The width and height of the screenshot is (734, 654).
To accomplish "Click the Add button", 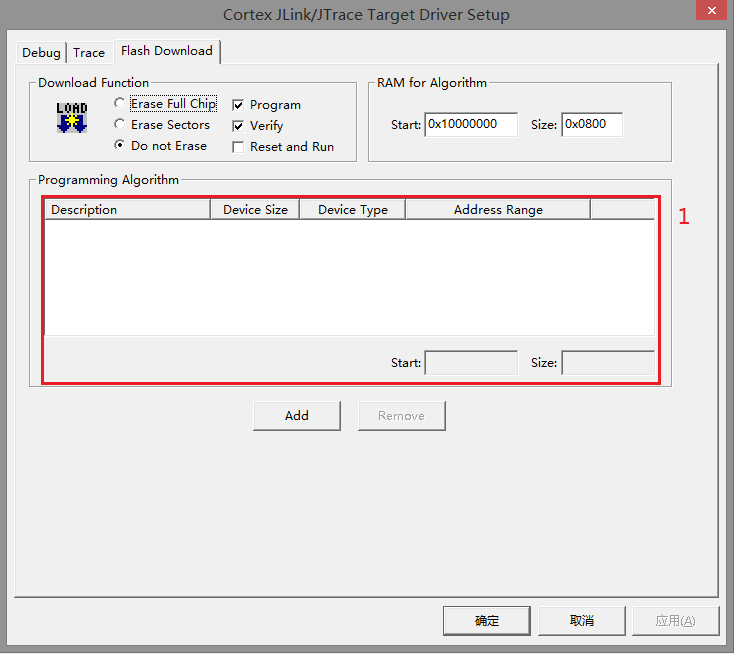I will (297, 416).
